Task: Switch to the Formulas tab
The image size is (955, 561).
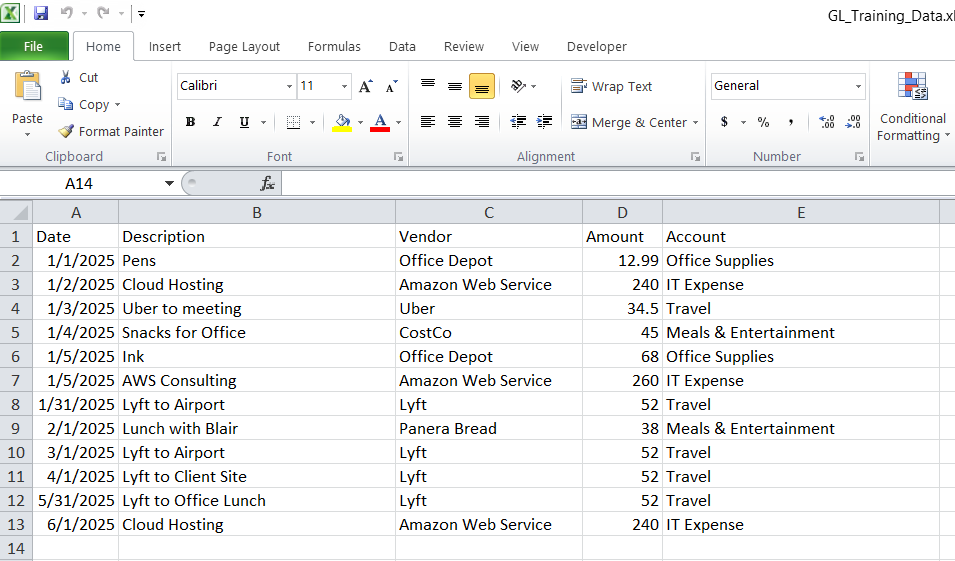Action: (334, 47)
